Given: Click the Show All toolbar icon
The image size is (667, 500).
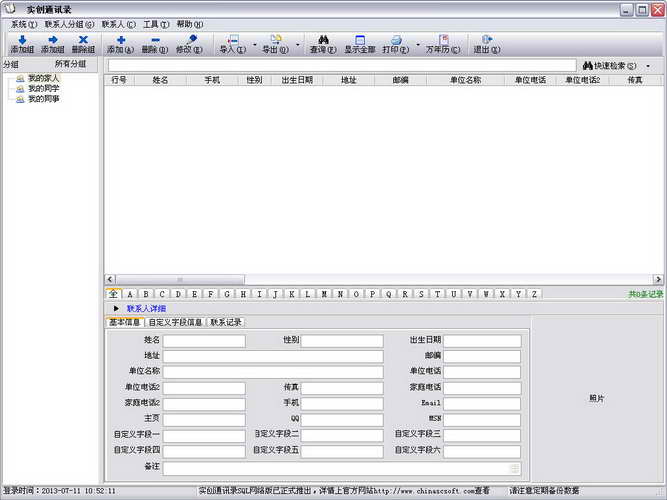Looking at the screenshot, I should point(360,40).
